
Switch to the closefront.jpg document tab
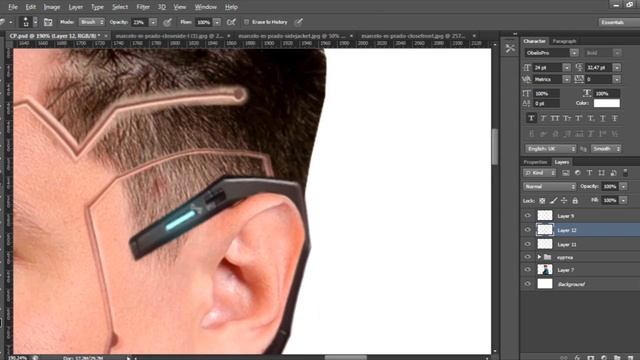pos(417,36)
